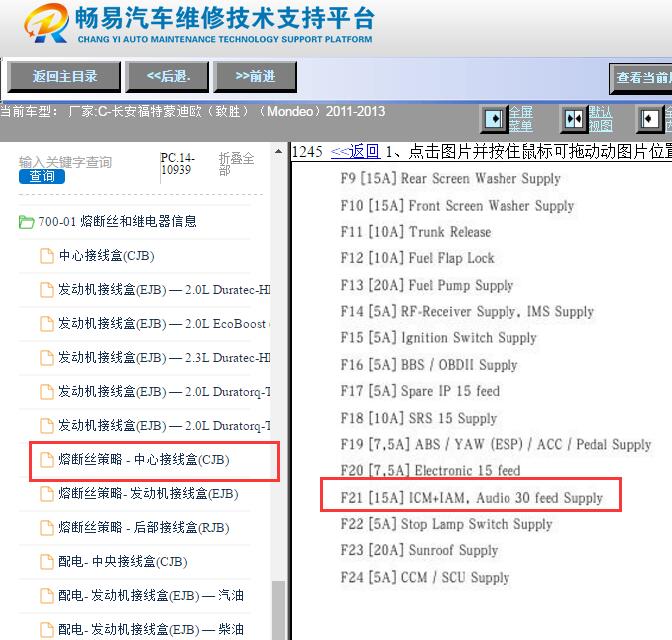Viewport: 672px width, 640px height.
Task: Click the 当前车型 Mondeo 2011-2013 label
Action: pyautogui.click(x=192, y=111)
